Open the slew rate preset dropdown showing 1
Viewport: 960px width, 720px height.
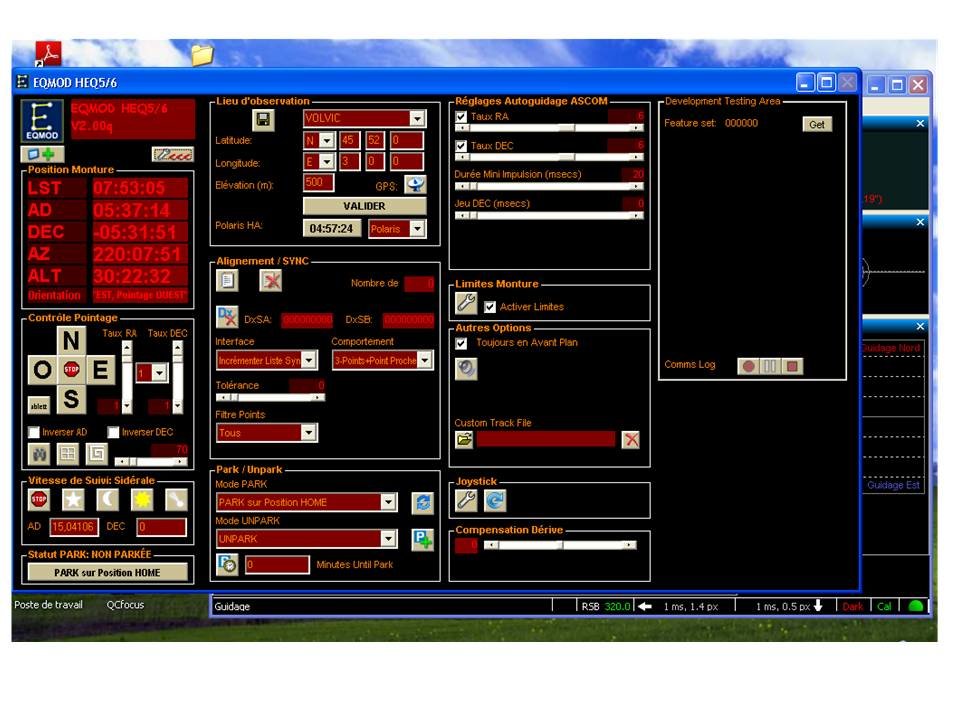[159, 373]
